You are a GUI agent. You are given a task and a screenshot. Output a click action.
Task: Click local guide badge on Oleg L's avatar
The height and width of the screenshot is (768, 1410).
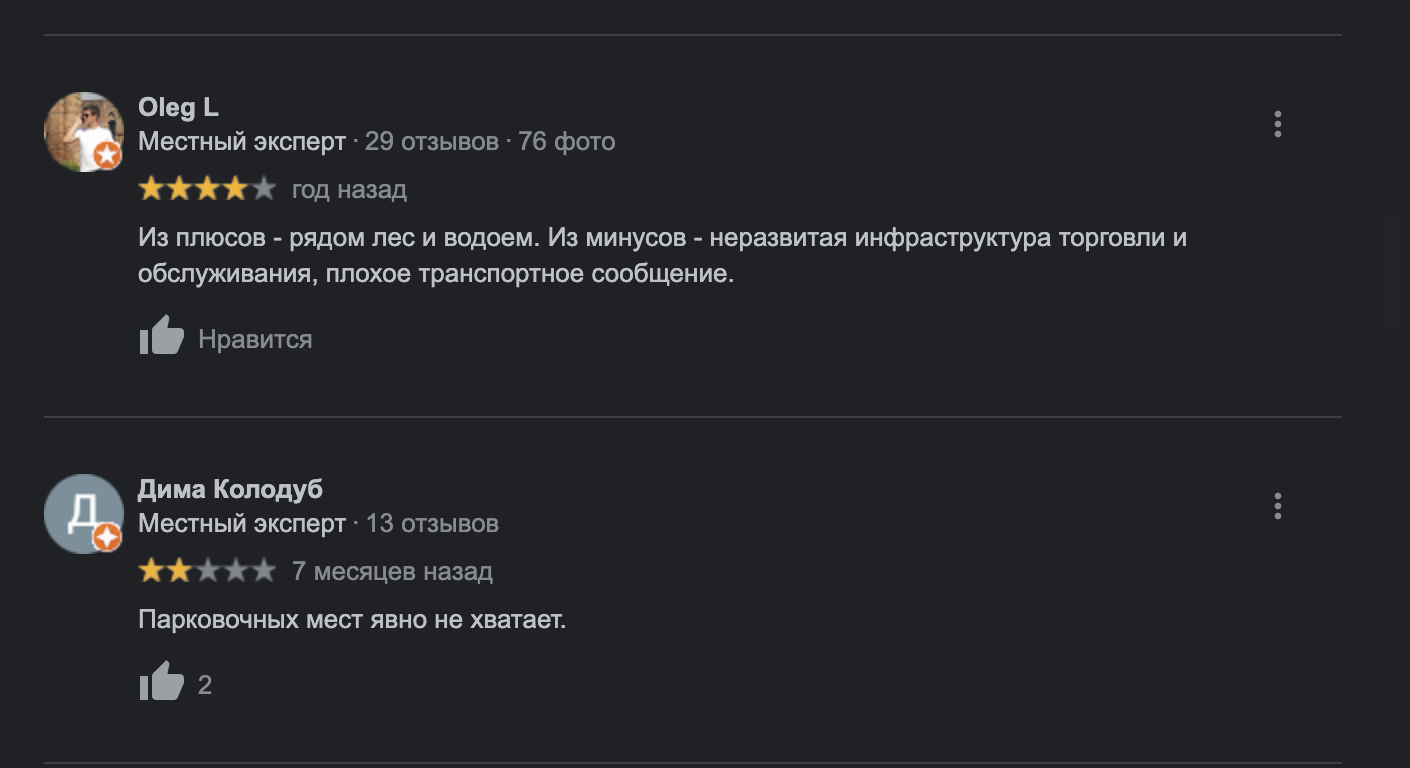(108, 155)
